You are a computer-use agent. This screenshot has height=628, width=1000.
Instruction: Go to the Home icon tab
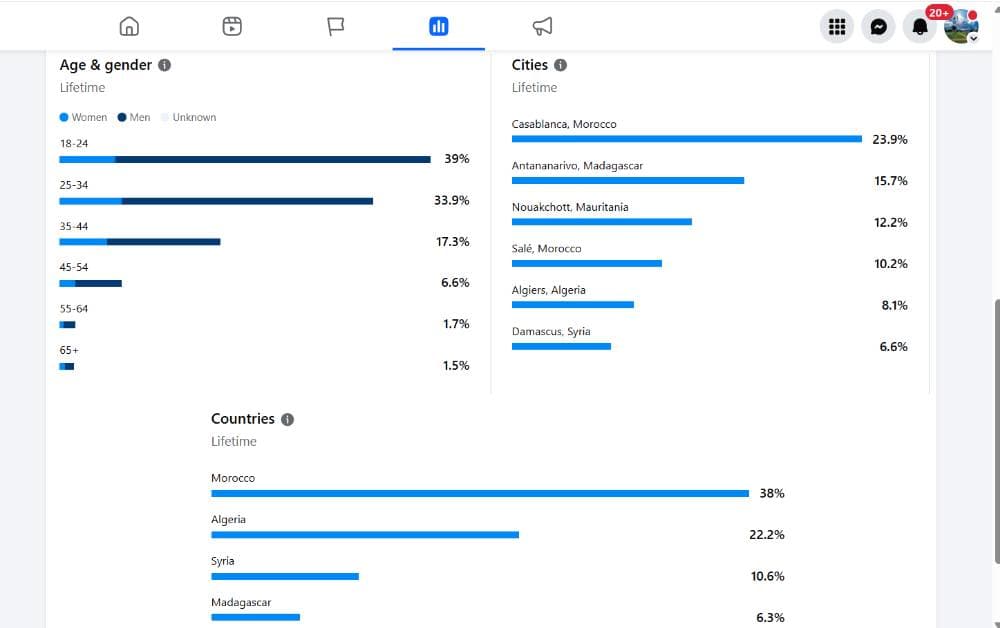click(129, 26)
